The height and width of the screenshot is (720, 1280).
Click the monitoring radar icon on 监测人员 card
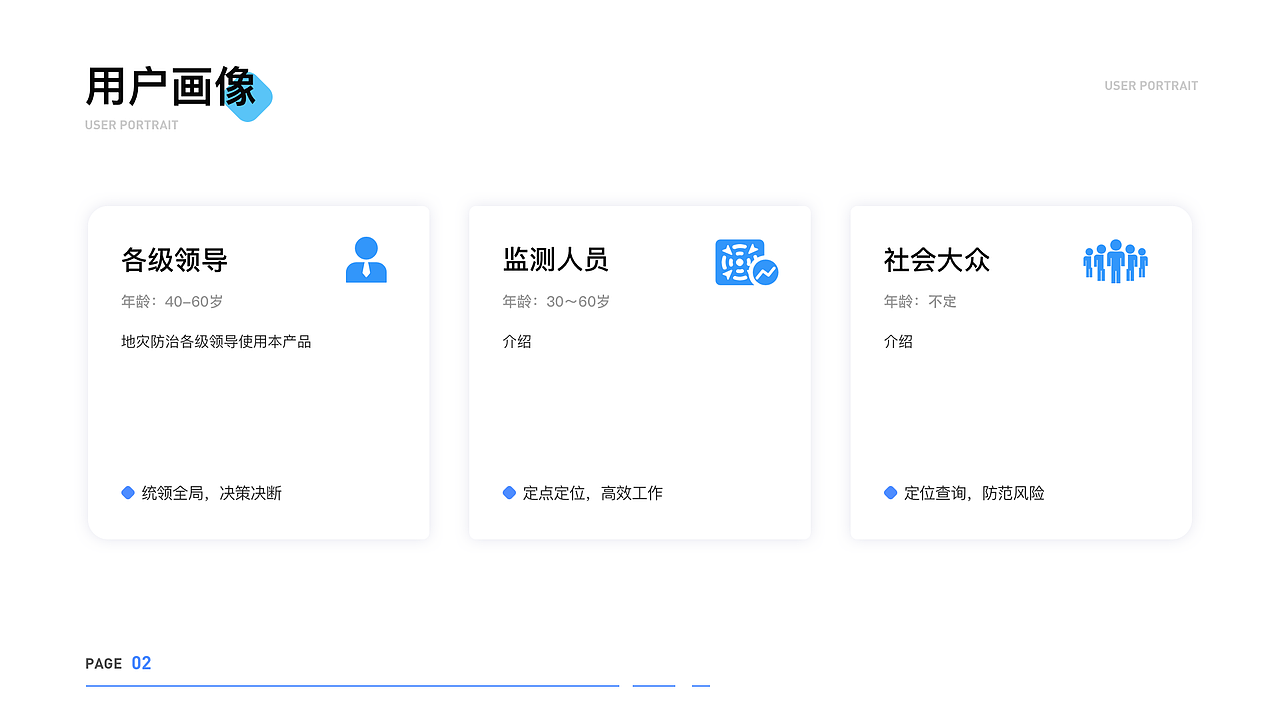[x=740, y=262]
